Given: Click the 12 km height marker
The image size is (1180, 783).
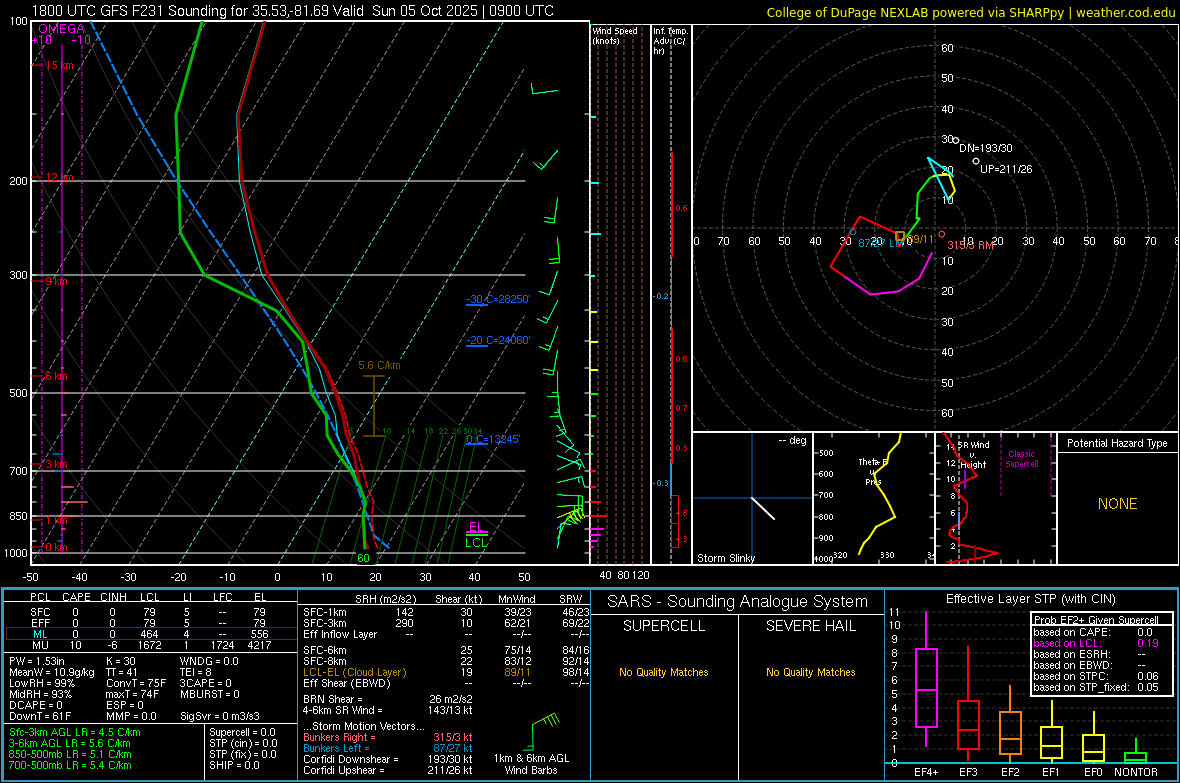Looking at the screenshot, I should [59, 178].
